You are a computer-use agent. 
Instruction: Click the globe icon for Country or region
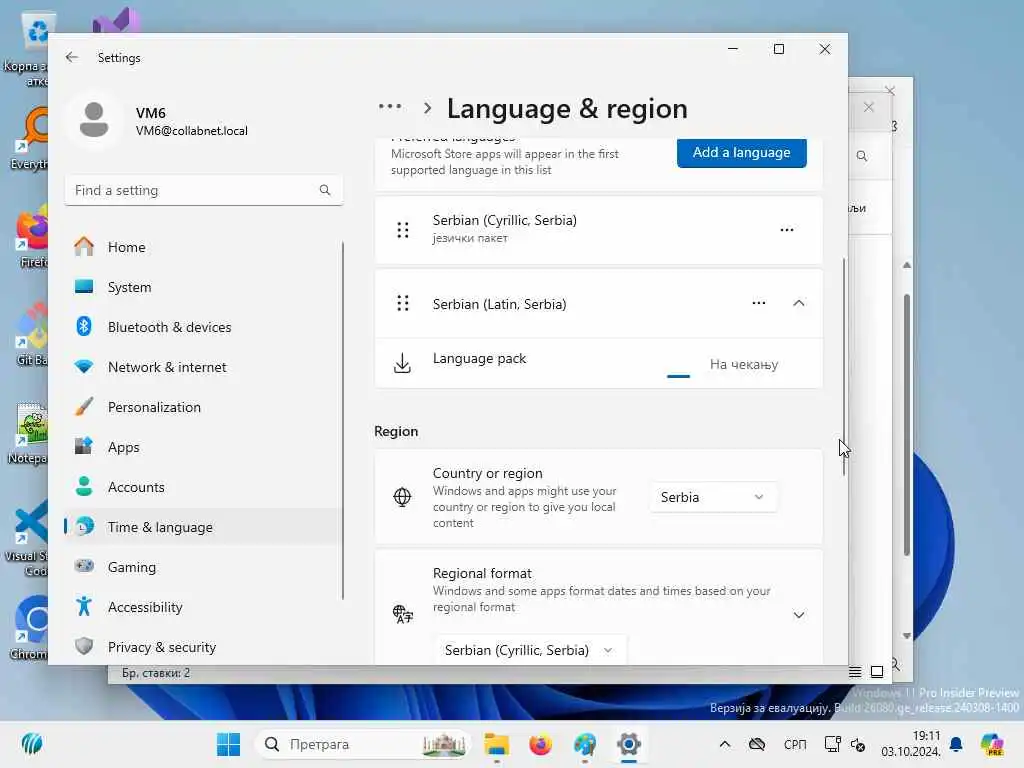tap(402, 497)
